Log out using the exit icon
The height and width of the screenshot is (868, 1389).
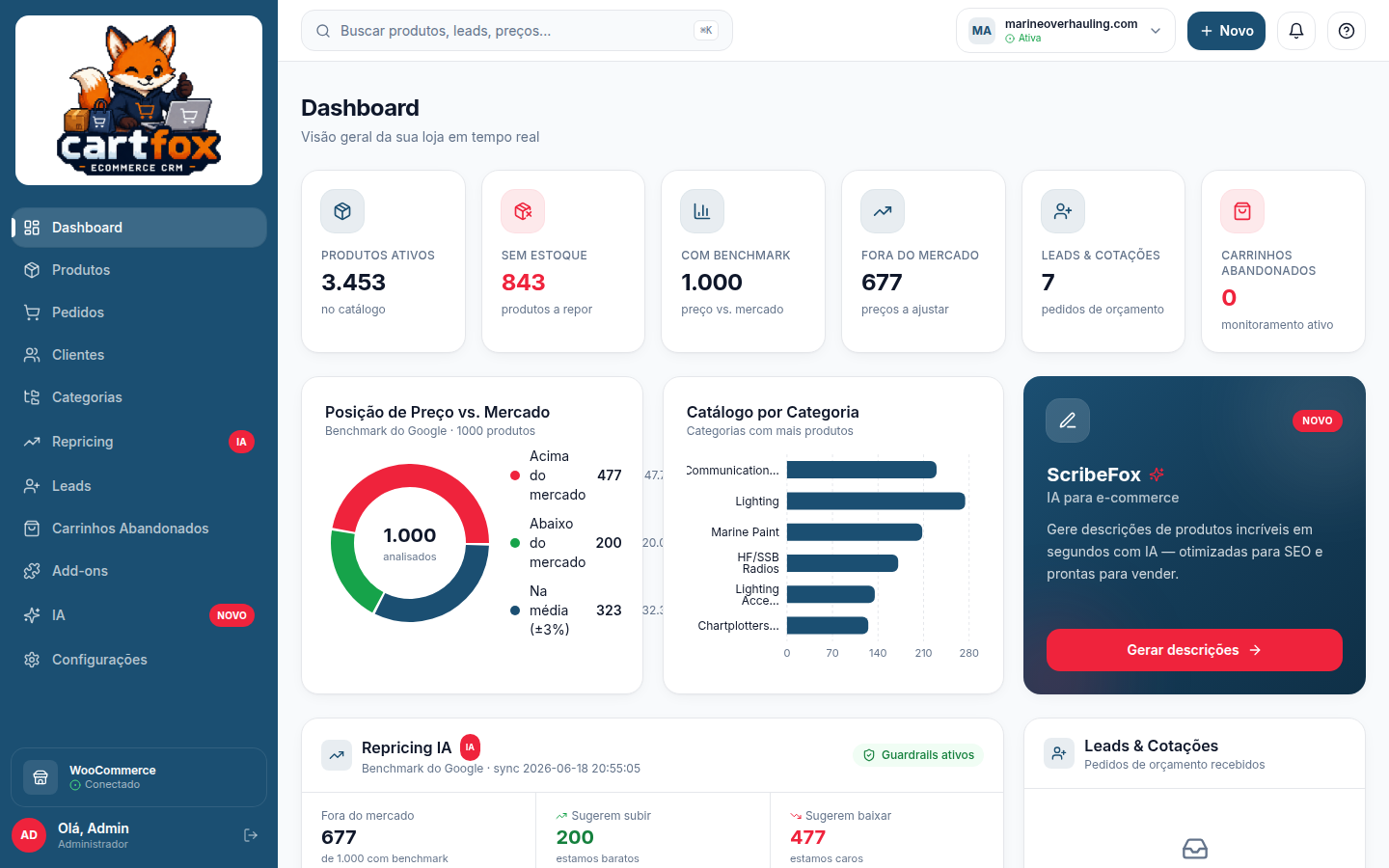click(x=251, y=835)
